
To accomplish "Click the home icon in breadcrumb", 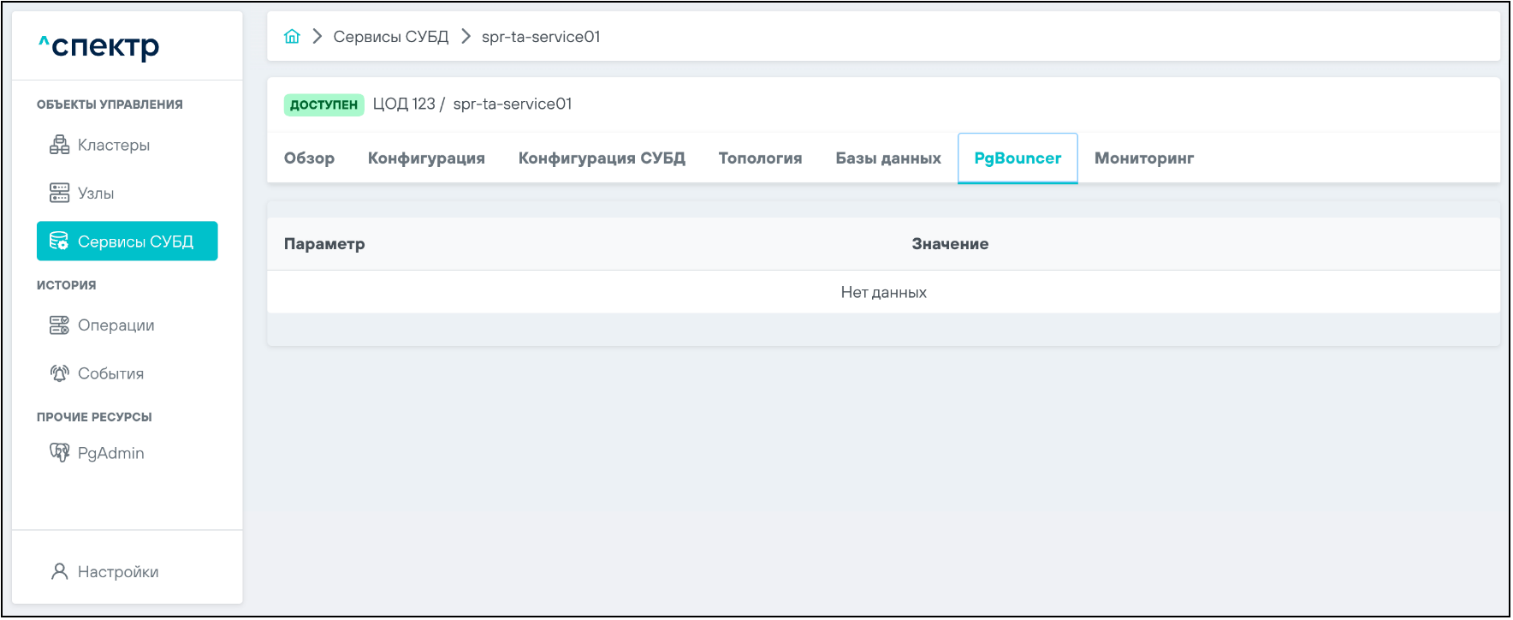I will pos(292,37).
